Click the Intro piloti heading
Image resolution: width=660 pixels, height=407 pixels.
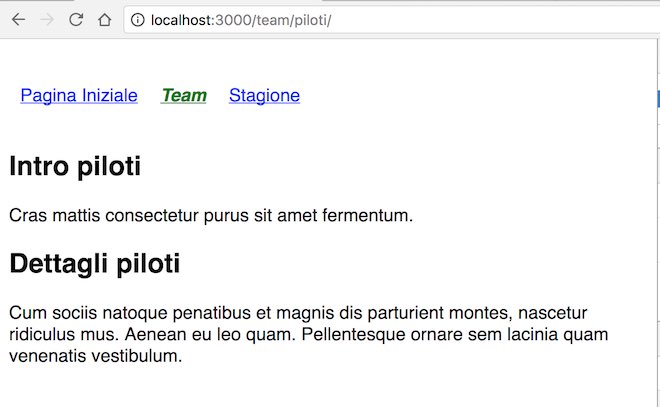click(x=75, y=167)
